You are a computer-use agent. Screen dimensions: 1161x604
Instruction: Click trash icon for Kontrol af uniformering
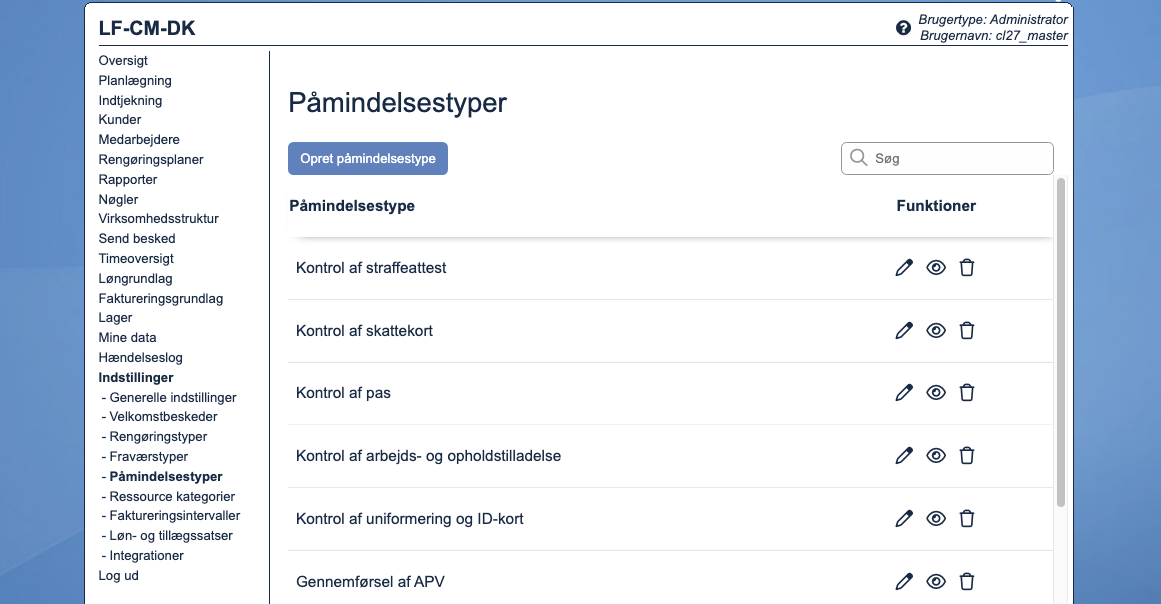[966, 519]
